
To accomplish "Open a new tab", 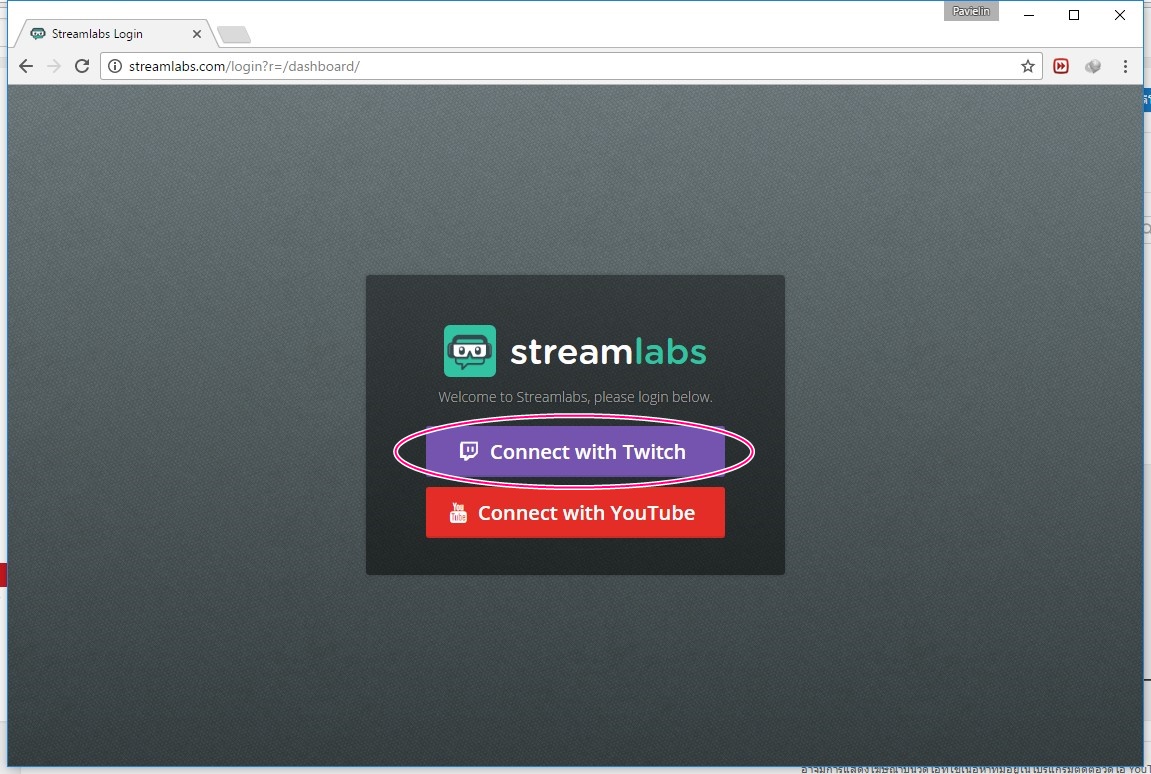I will coord(234,35).
